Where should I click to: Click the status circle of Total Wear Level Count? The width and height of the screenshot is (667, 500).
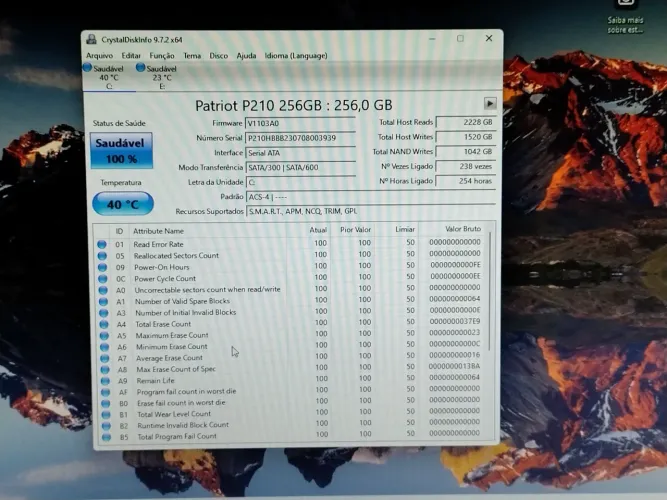[x=106, y=414]
